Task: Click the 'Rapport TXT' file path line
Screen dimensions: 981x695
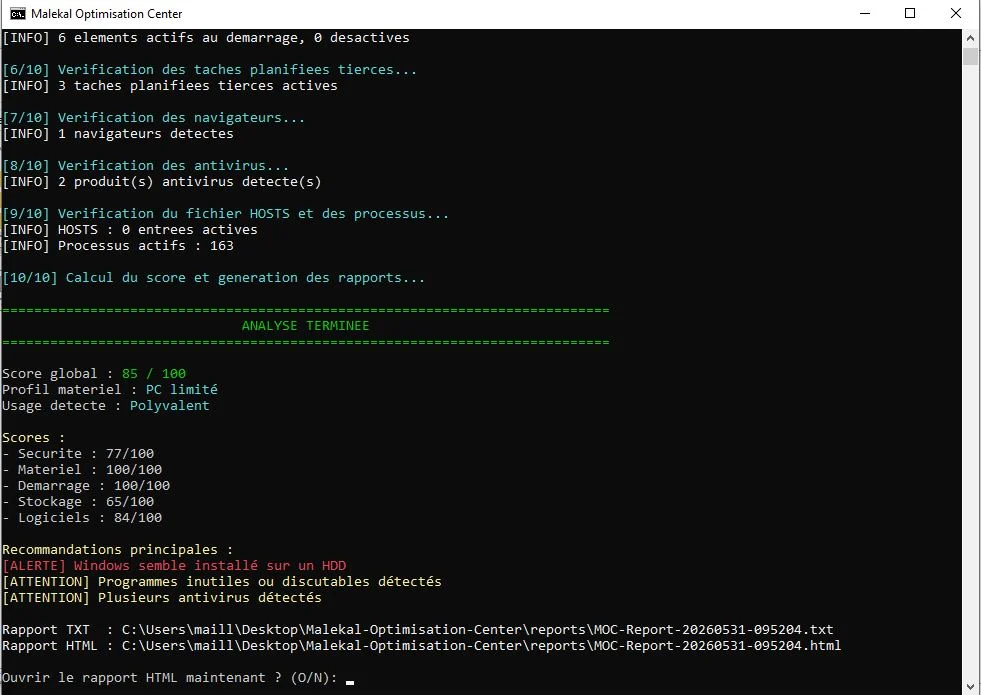Action: tap(418, 630)
